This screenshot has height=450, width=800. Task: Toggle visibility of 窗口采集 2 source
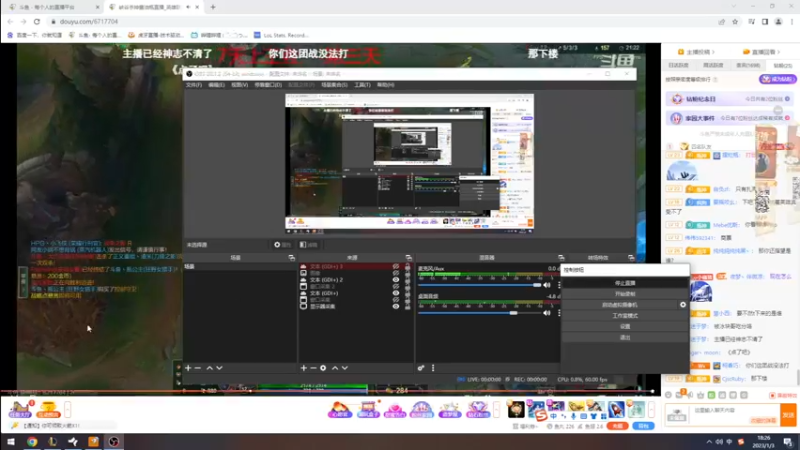(x=395, y=287)
